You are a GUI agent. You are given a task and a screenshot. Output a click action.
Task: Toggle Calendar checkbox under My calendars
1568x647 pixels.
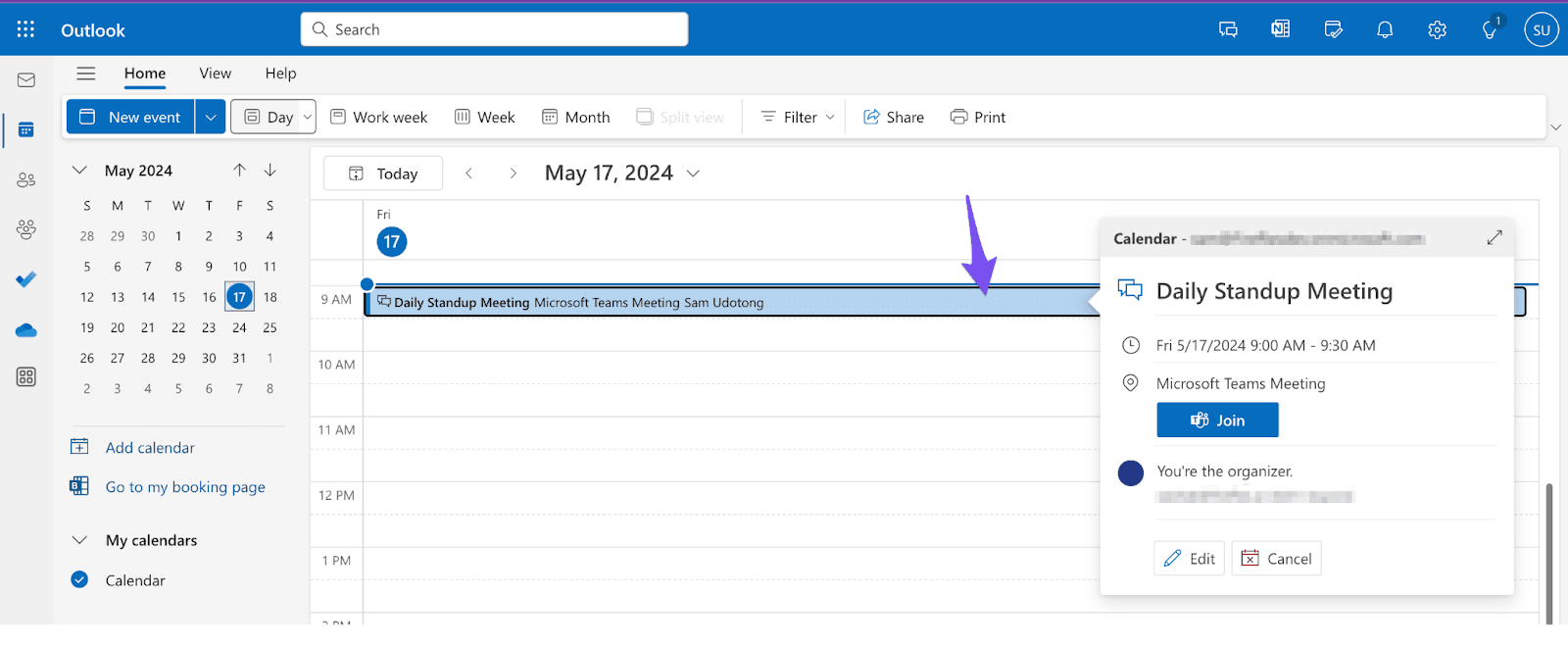(x=80, y=580)
